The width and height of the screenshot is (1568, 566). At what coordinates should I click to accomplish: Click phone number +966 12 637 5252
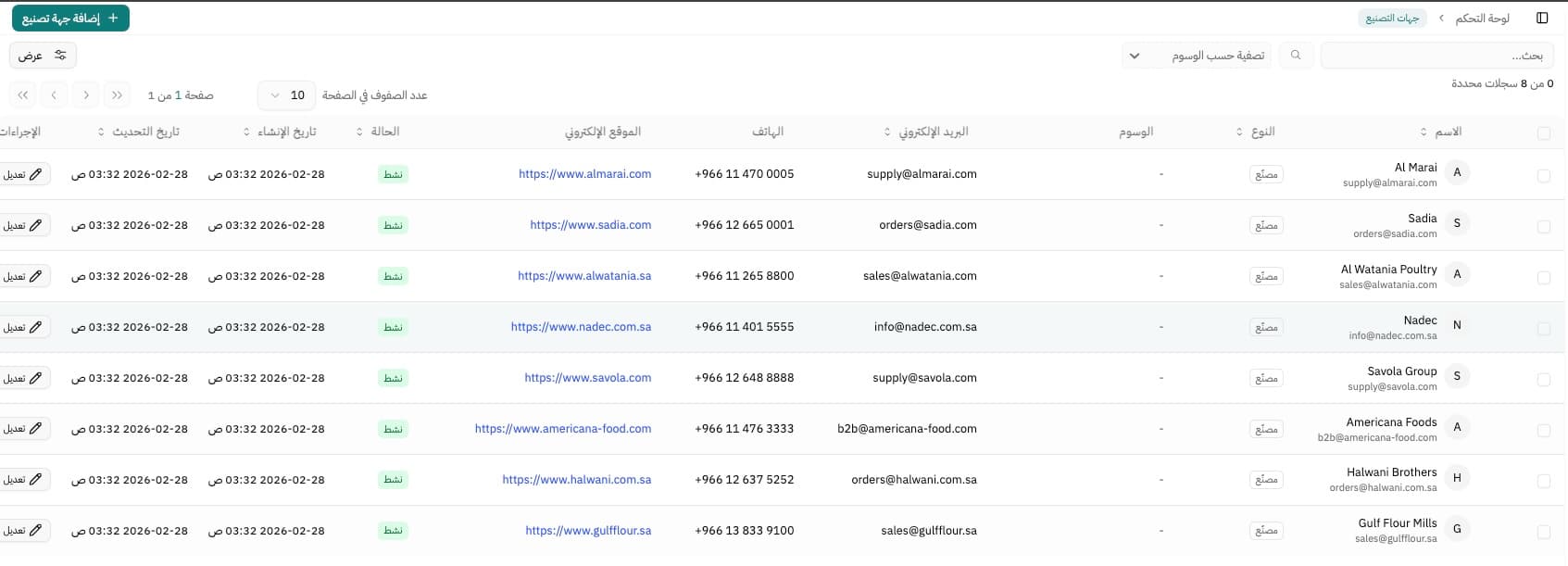point(744,480)
